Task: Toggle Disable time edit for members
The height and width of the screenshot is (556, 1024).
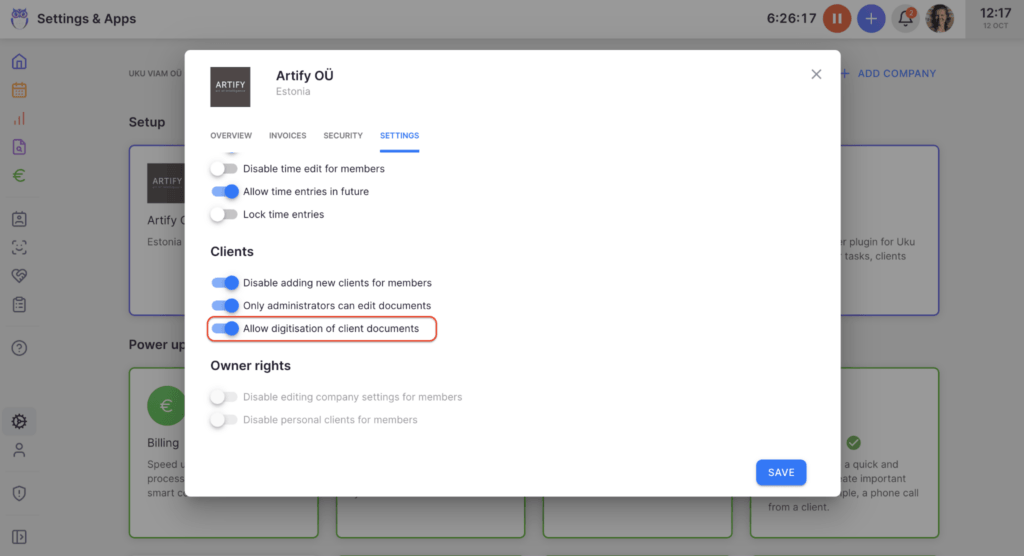Action: (x=224, y=169)
